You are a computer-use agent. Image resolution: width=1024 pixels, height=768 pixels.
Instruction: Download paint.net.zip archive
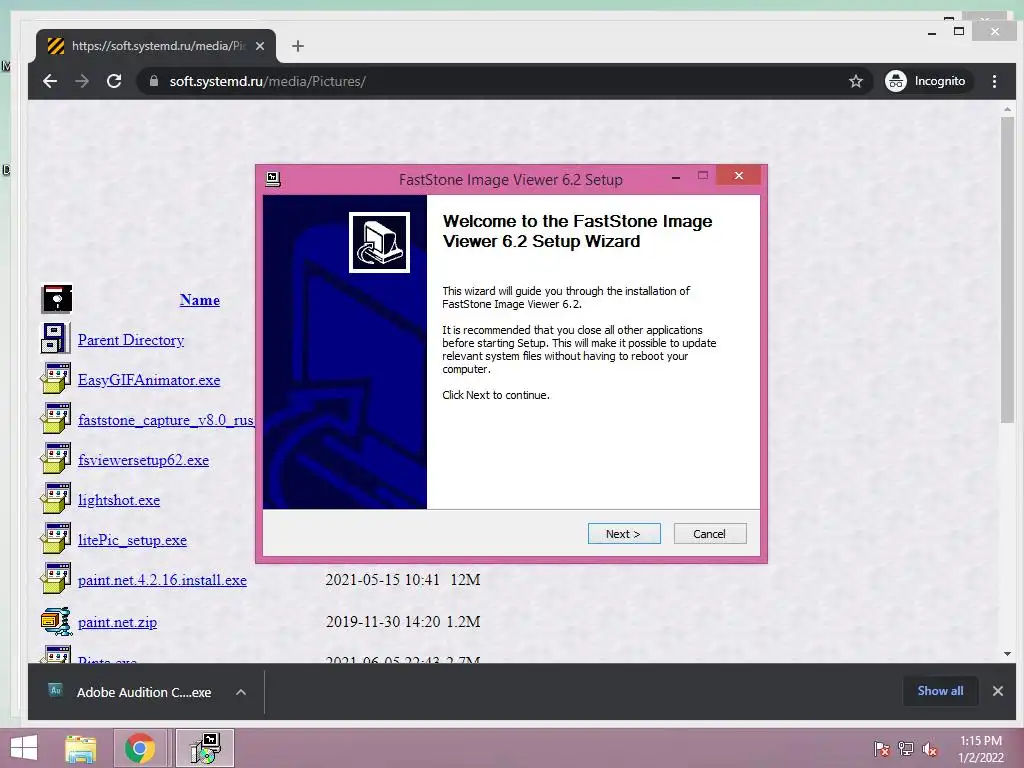point(118,622)
